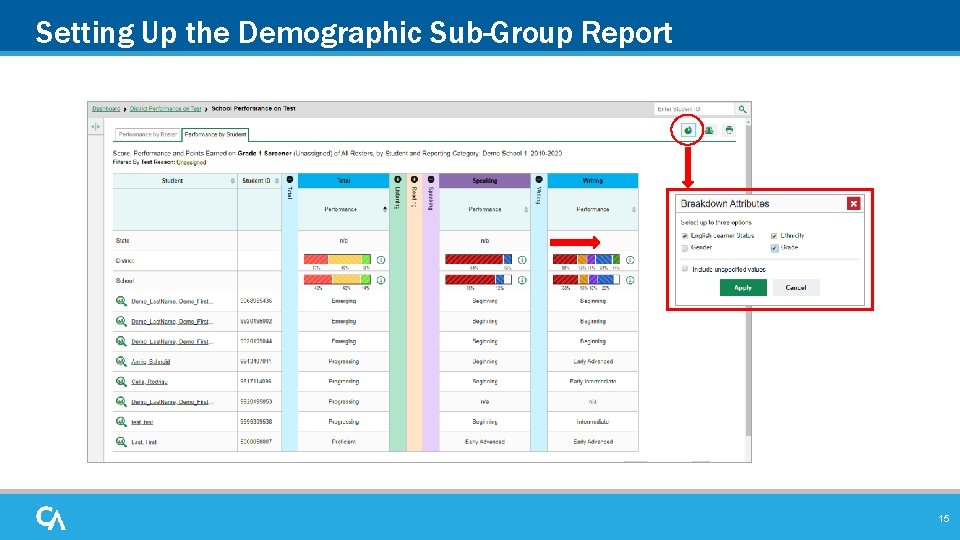Screen dimensions: 960x540
Task: Click magnifier icon for Annie Schmidt row
Action: [121, 361]
